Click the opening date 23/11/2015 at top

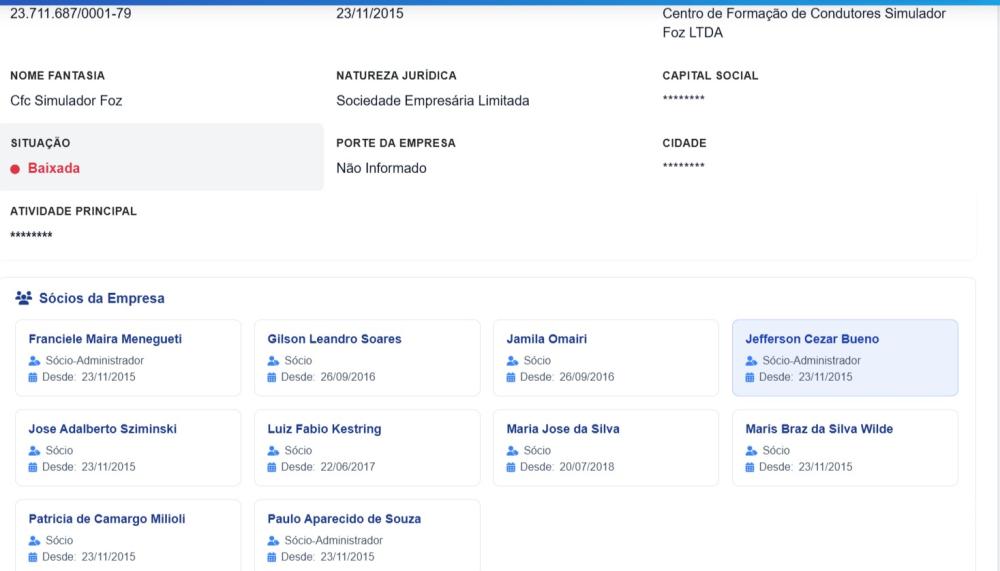(370, 13)
